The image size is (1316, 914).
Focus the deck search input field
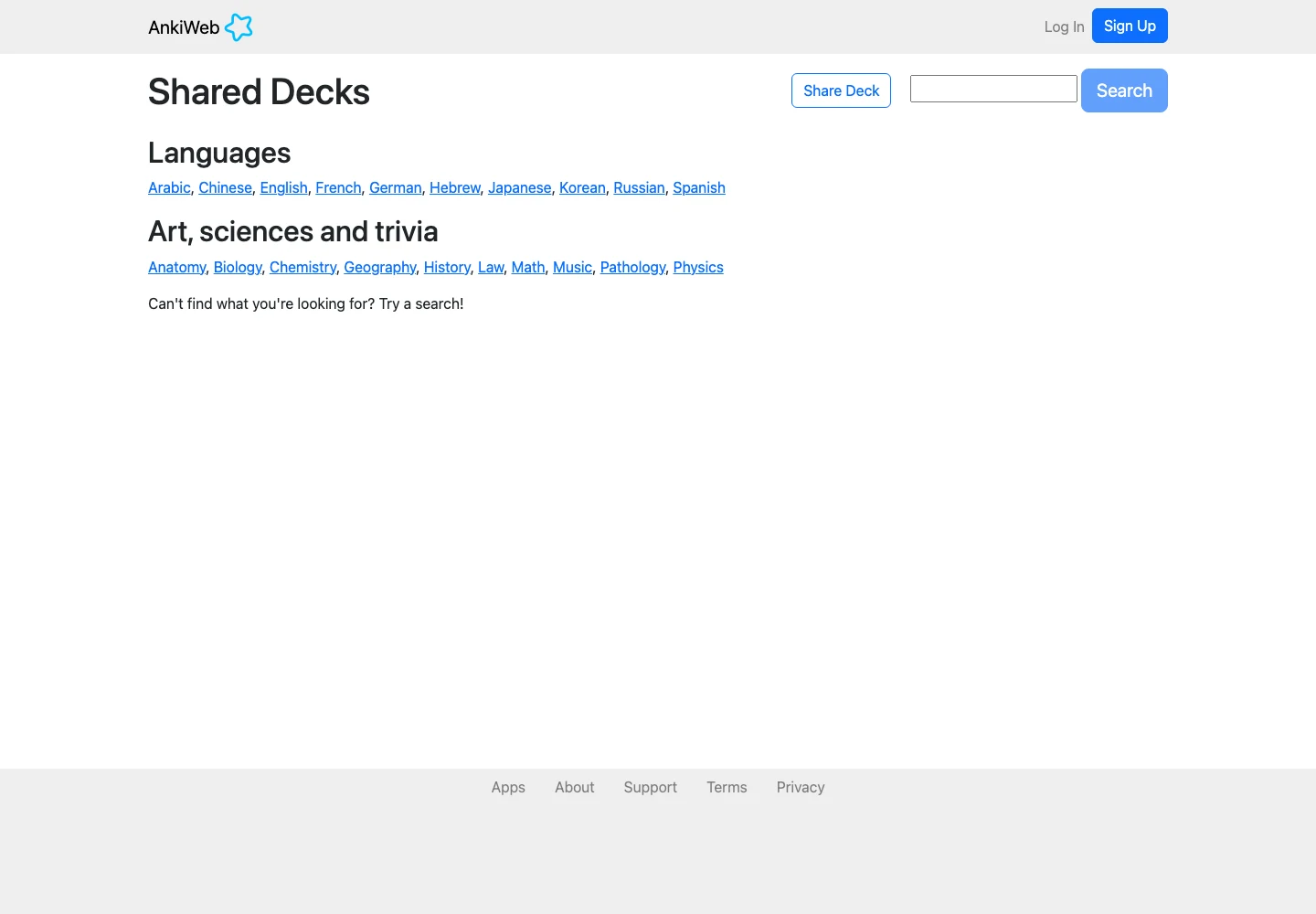(x=993, y=89)
